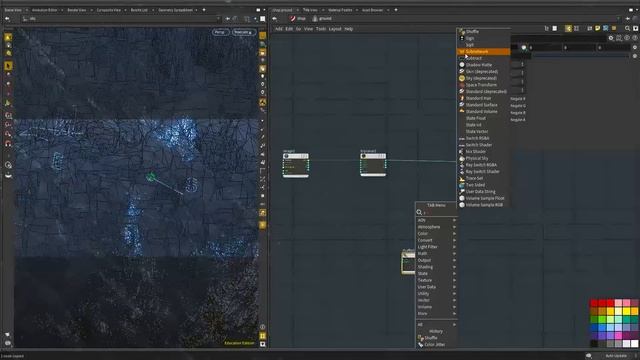The height and width of the screenshot is (360, 640).
Task: Click the Auto Update status bar menu
Action: pos(617,356)
